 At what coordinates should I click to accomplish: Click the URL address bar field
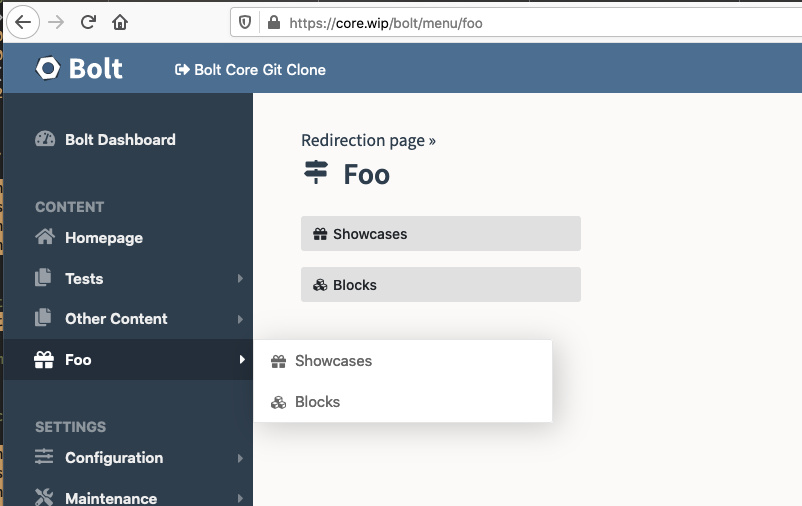pos(516,23)
